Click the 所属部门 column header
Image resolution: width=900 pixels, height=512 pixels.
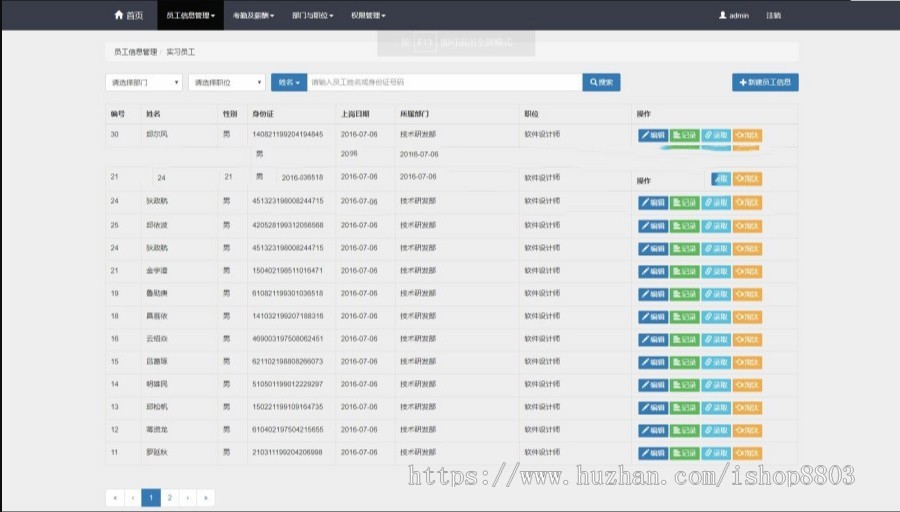(414, 114)
